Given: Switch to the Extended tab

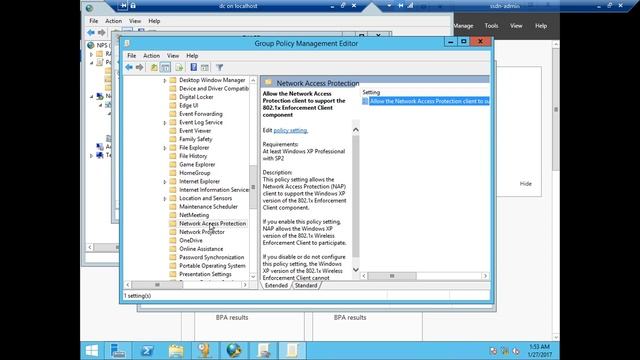Looking at the screenshot, I should 276,285.
